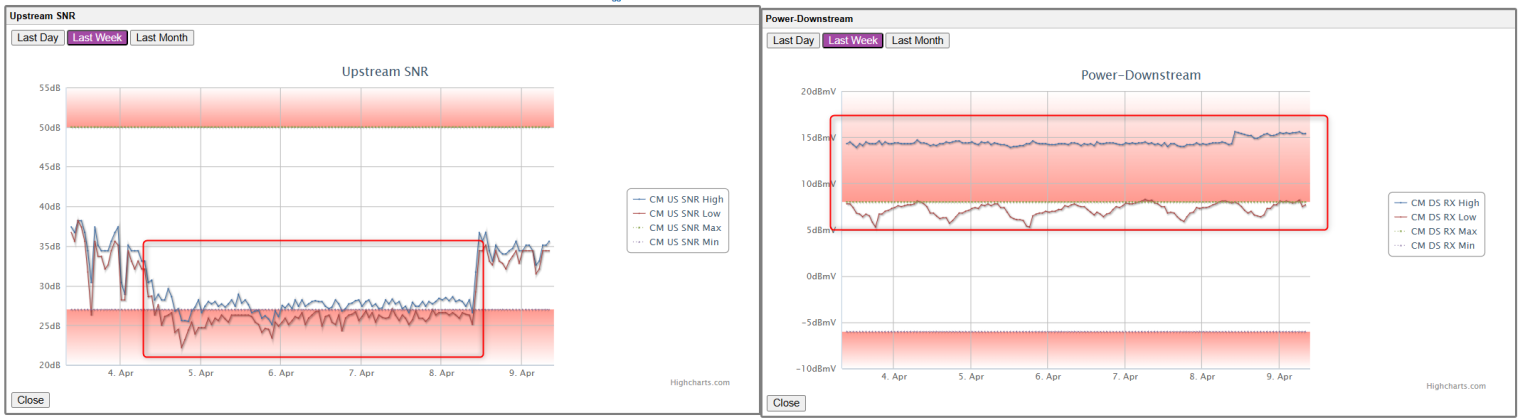Close the Upstream SNR panel
This screenshot has height=420, width=1520.
30,400
